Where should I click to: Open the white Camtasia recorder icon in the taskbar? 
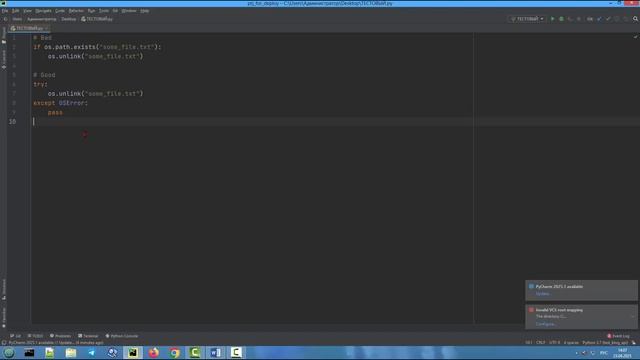click(x=236, y=353)
